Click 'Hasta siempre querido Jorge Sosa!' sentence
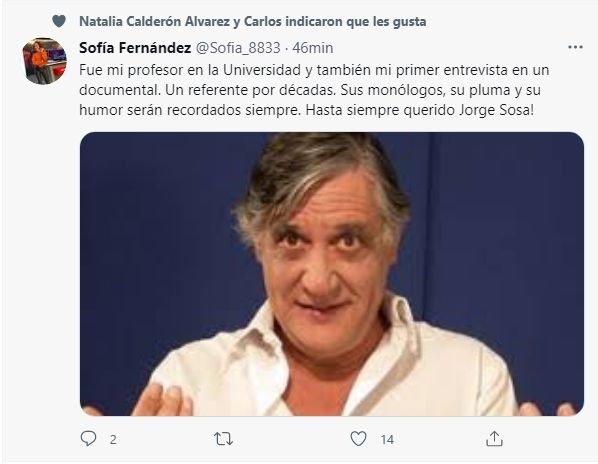Viewport: 598px width, 464px height. click(420, 110)
